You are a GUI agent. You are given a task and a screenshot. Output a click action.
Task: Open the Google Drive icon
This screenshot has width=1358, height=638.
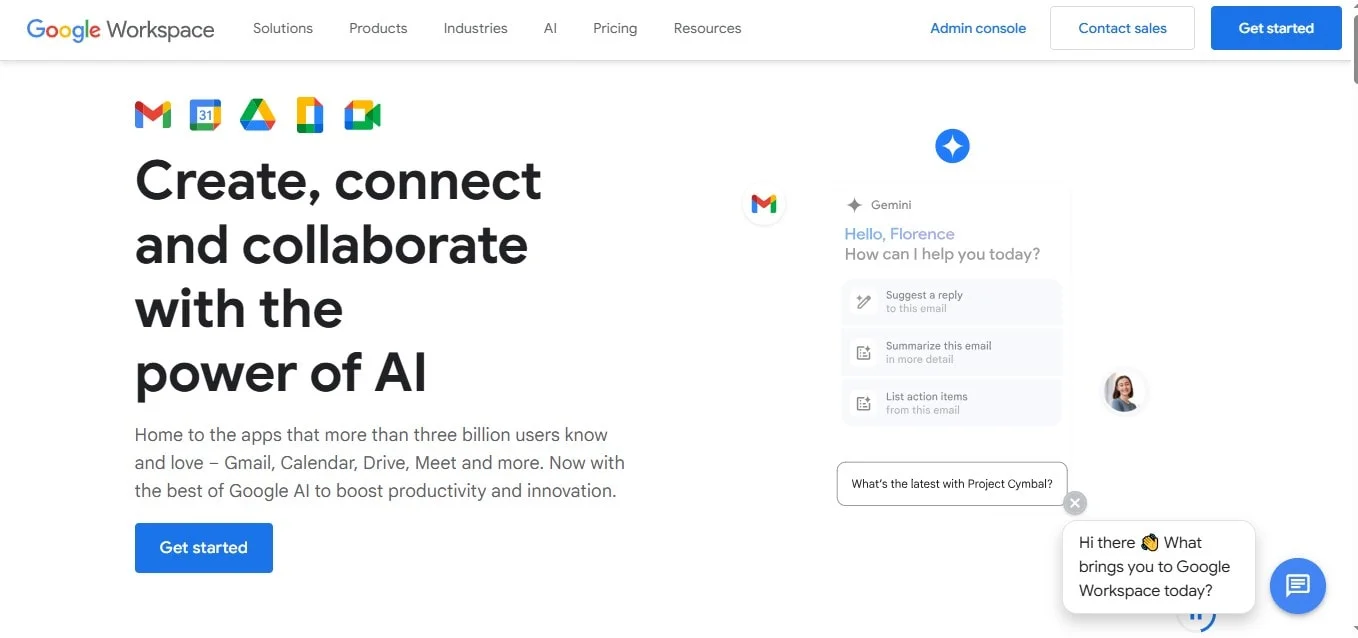257,114
